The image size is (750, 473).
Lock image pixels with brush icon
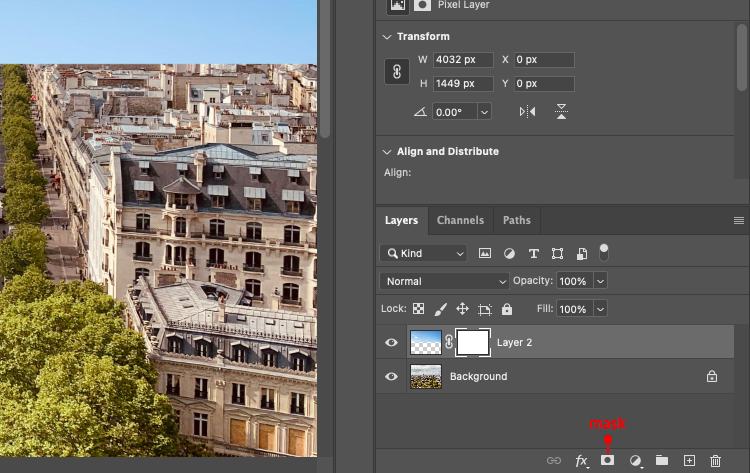441,309
